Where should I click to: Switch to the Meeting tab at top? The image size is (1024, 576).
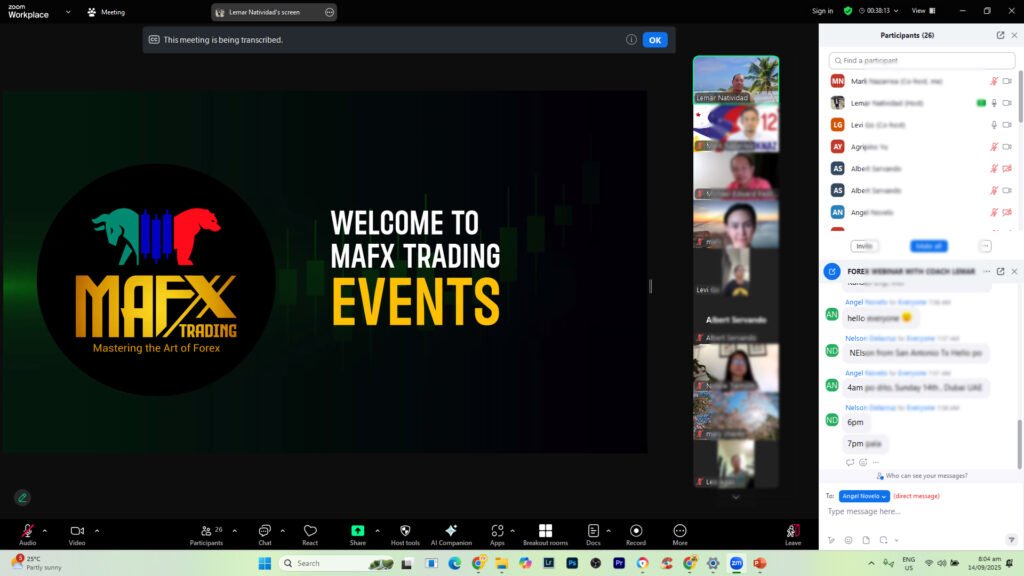click(106, 12)
